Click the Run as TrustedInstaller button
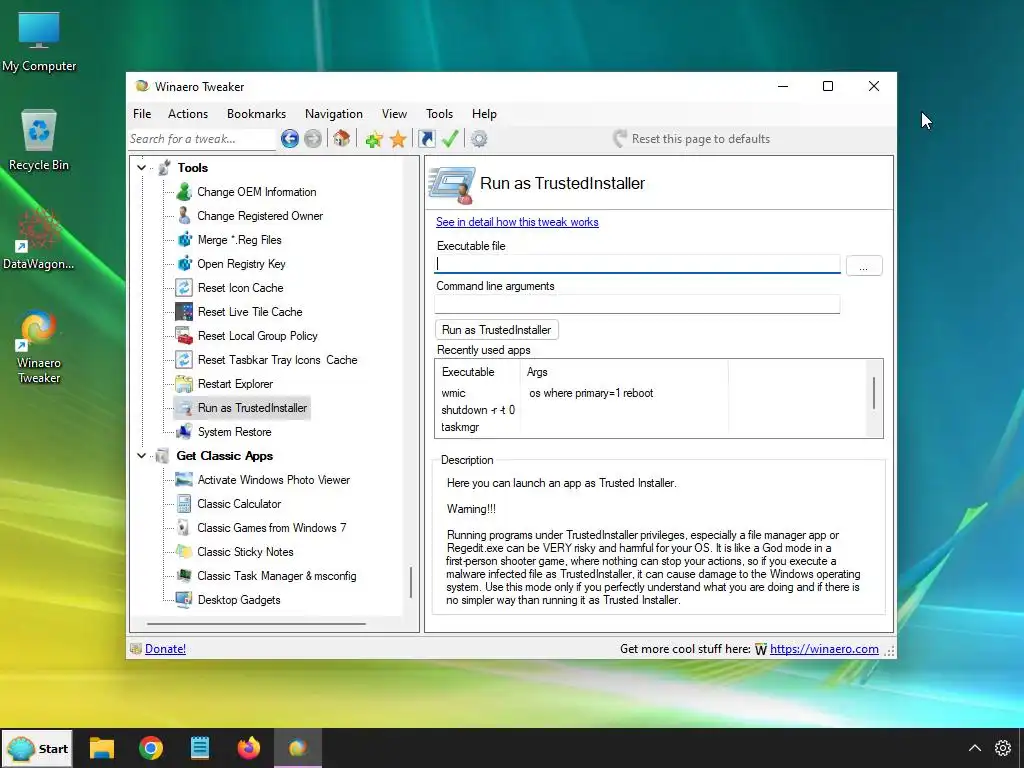 pos(496,330)
